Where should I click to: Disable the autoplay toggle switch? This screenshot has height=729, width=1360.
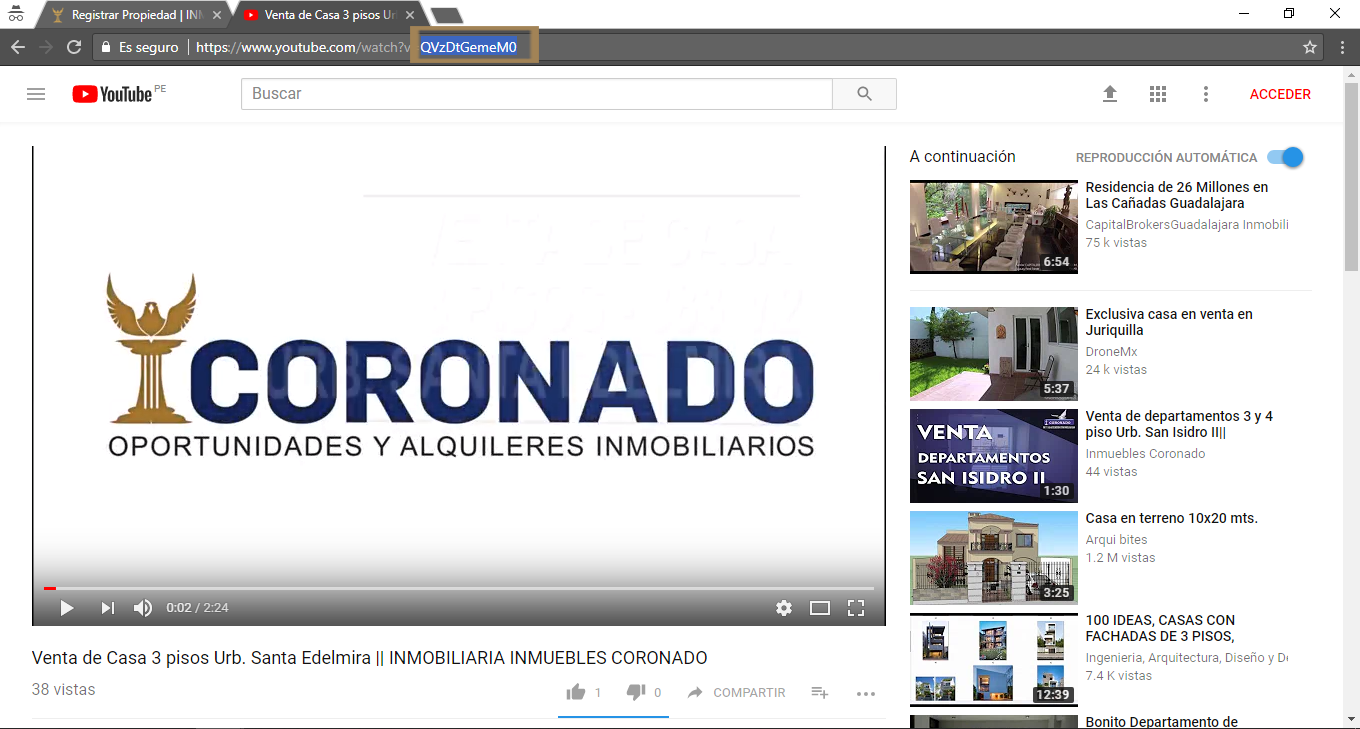click(1286, 157)
